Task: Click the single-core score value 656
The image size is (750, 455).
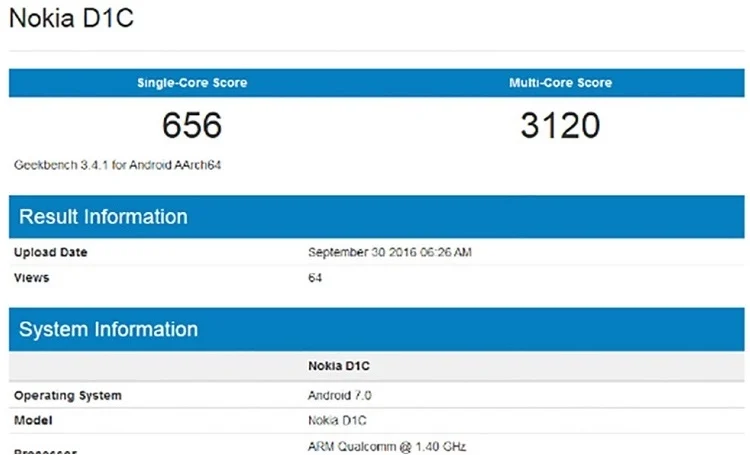Action: pos(192,125)
